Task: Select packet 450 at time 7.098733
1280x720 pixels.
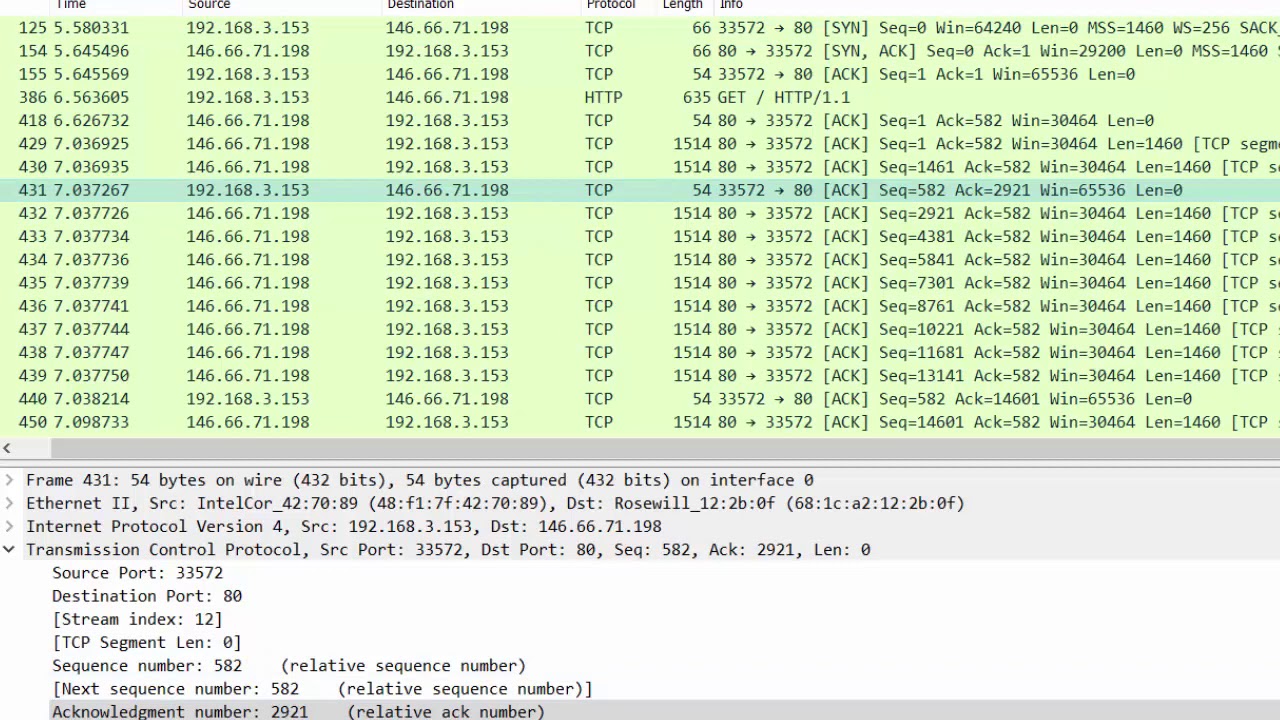Action: click(x=640, y=422)
